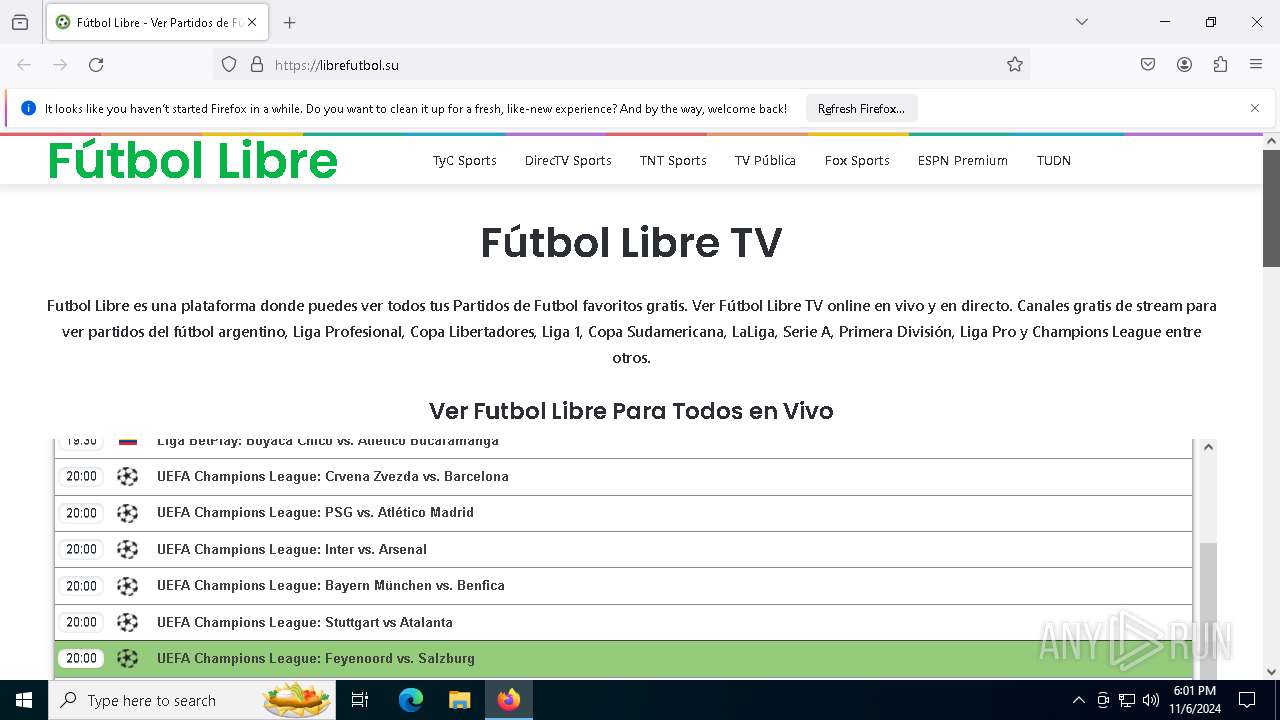Expand the list all tabs chevron
Viewport: 1280px width, 720px height.
coord(1082,22)
